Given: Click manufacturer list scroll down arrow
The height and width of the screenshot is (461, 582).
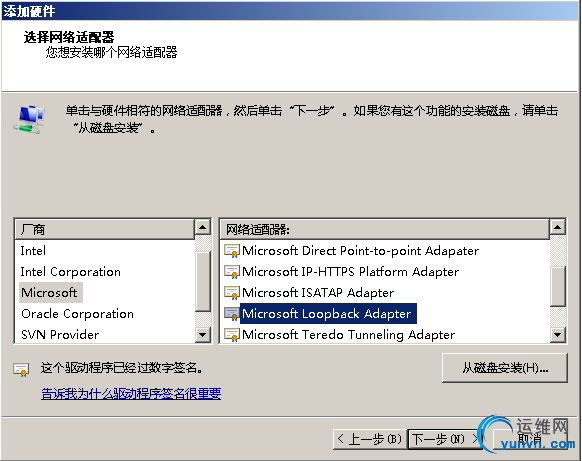Looking at the screenshot, I should (203, 335).
